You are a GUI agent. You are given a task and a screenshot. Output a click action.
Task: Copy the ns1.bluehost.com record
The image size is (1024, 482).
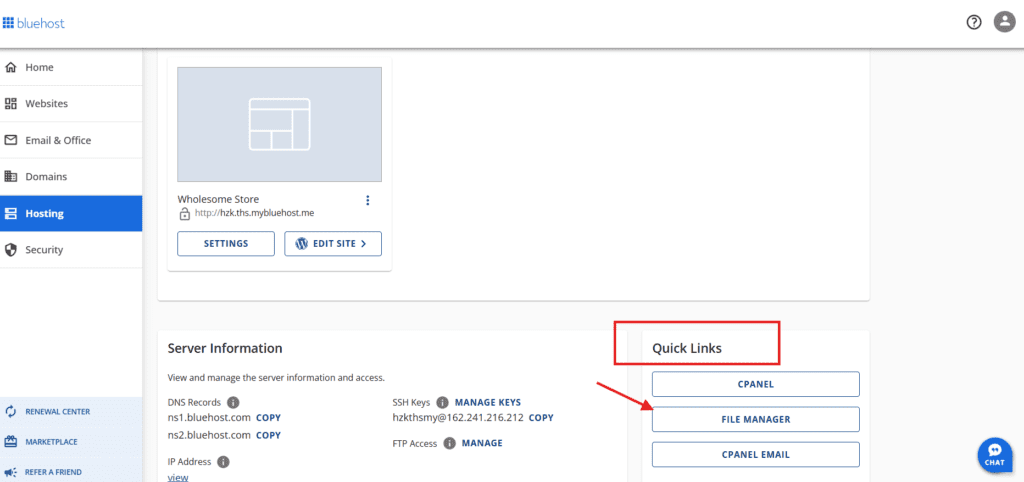click(x=268, y=417)
